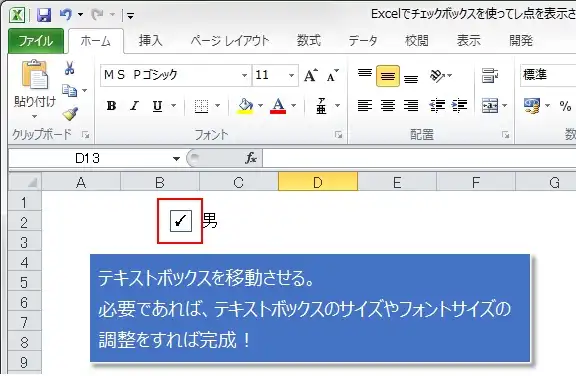Click the Select All corner button

25,181
